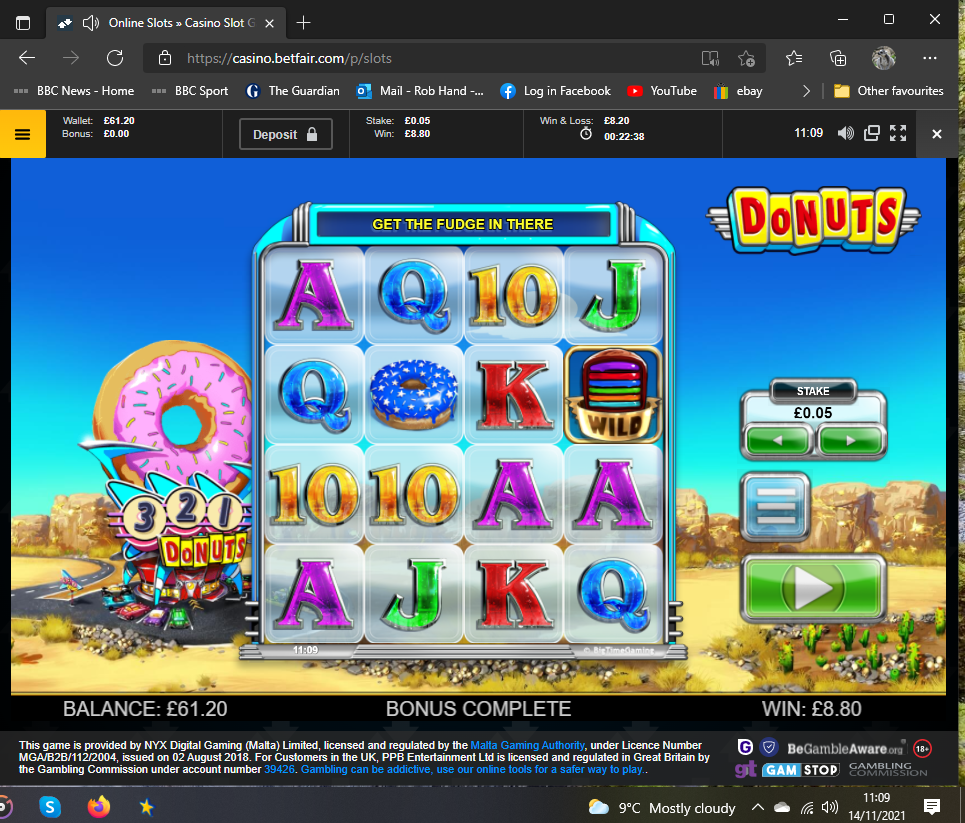Image resolution: width=965 pixels, height=823 pixels.
Task: Open system volume control in tray
Action: coord(830,807)
